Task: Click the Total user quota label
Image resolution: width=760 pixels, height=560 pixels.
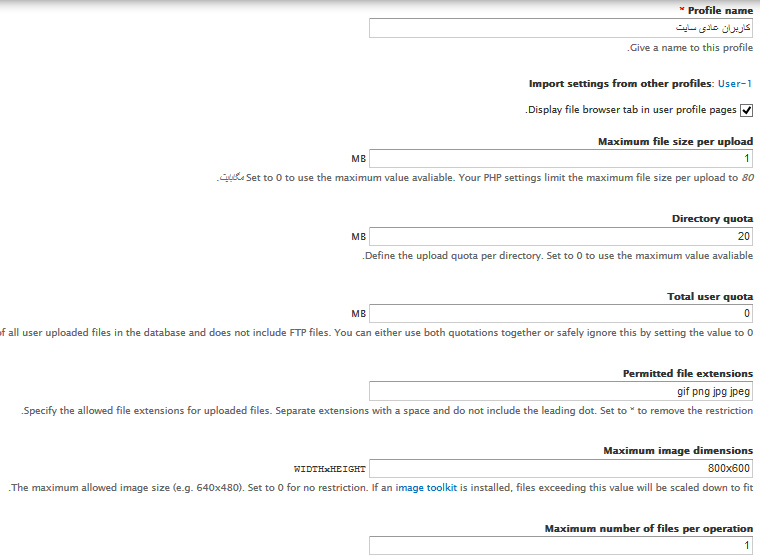Action: (x=710, y=296)
